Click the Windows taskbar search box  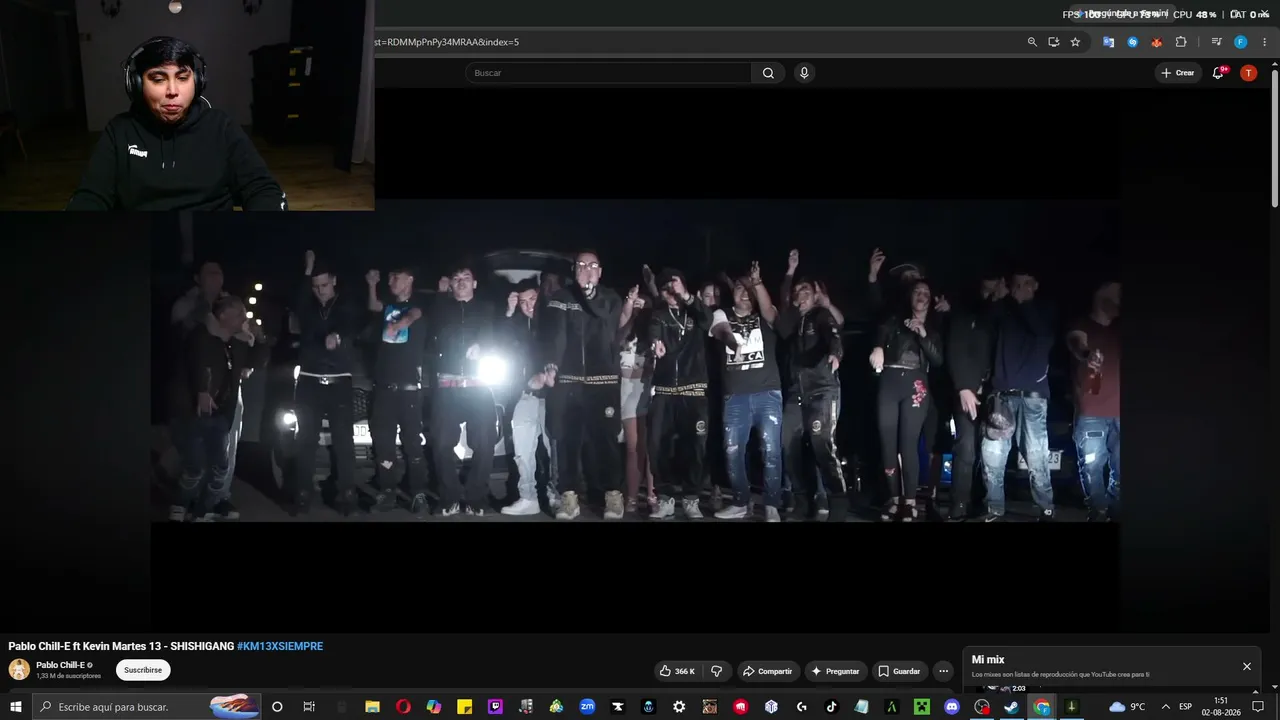[147, 707]
